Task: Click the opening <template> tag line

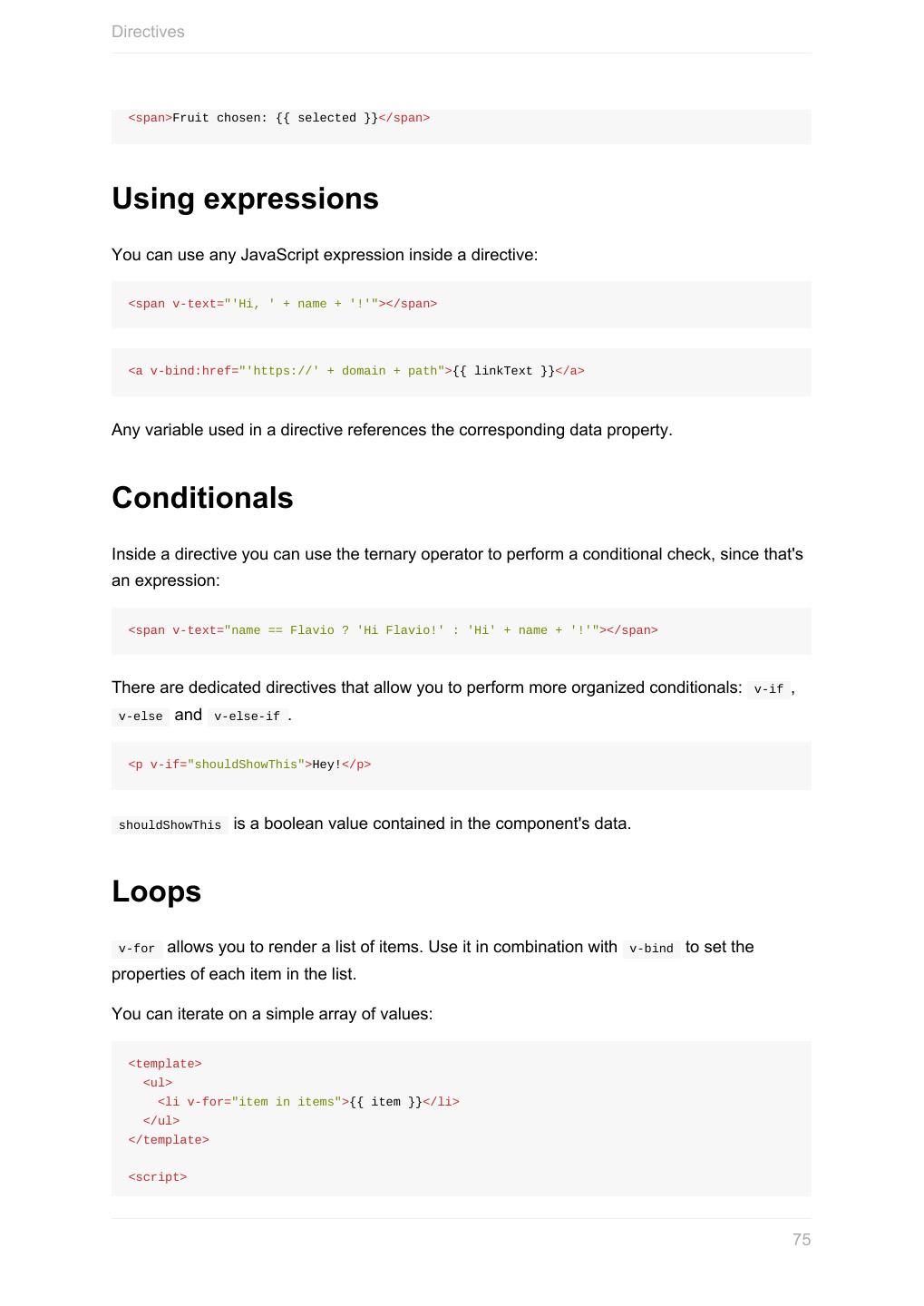Action: point(165,1064)
